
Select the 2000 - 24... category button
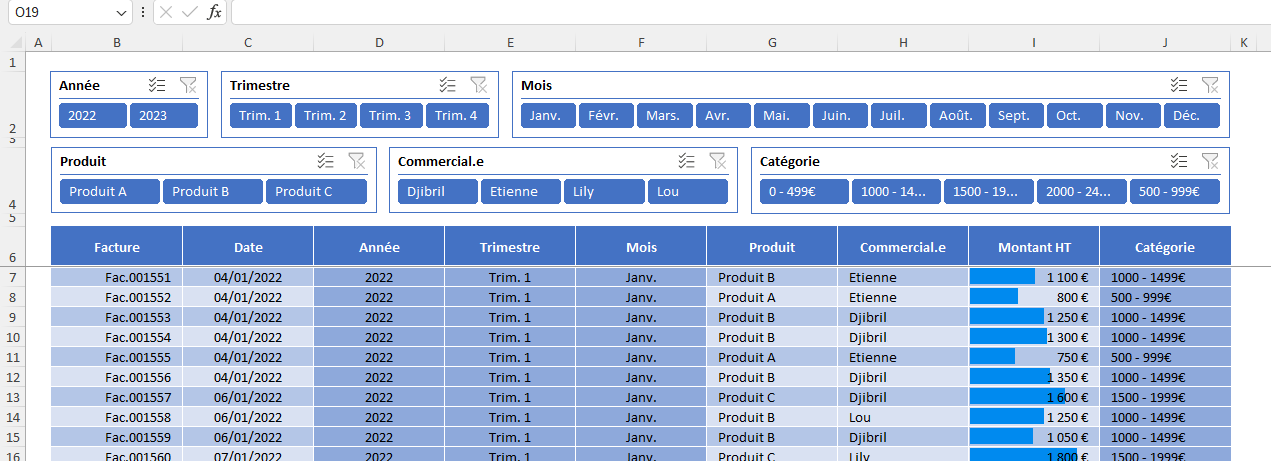[x=1081, y=192]
